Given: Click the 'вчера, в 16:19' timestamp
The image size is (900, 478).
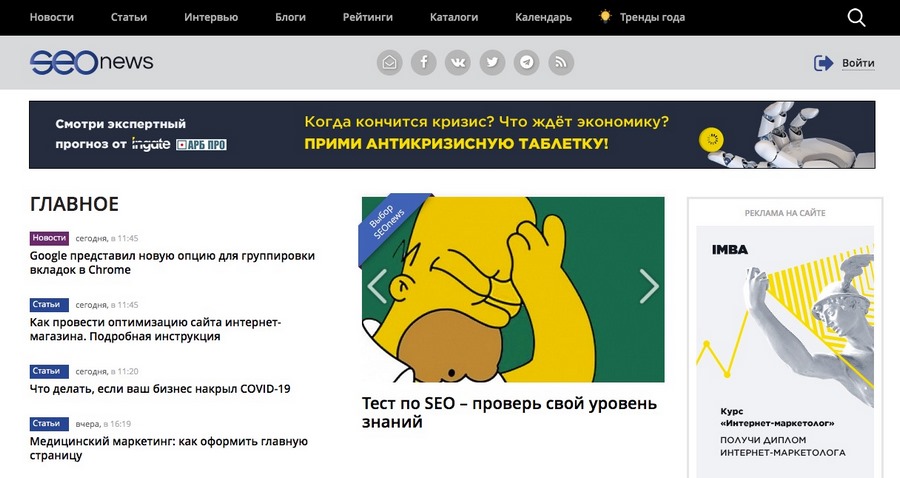Looking at the screenshot, I should [103, 424].
